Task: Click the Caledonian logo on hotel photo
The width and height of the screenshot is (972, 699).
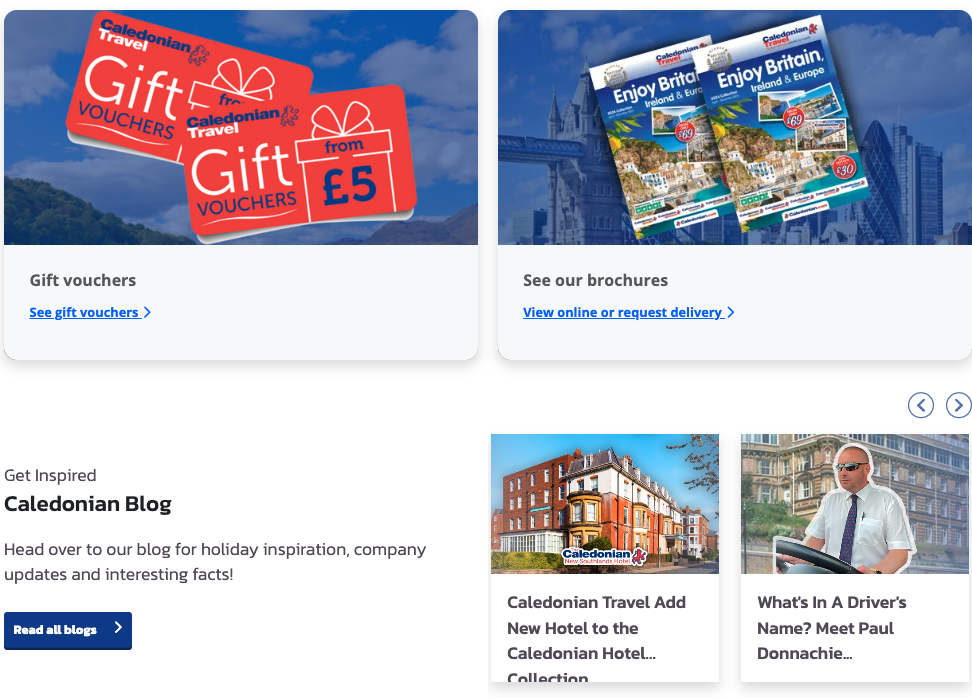Action: tap(604, 555)
